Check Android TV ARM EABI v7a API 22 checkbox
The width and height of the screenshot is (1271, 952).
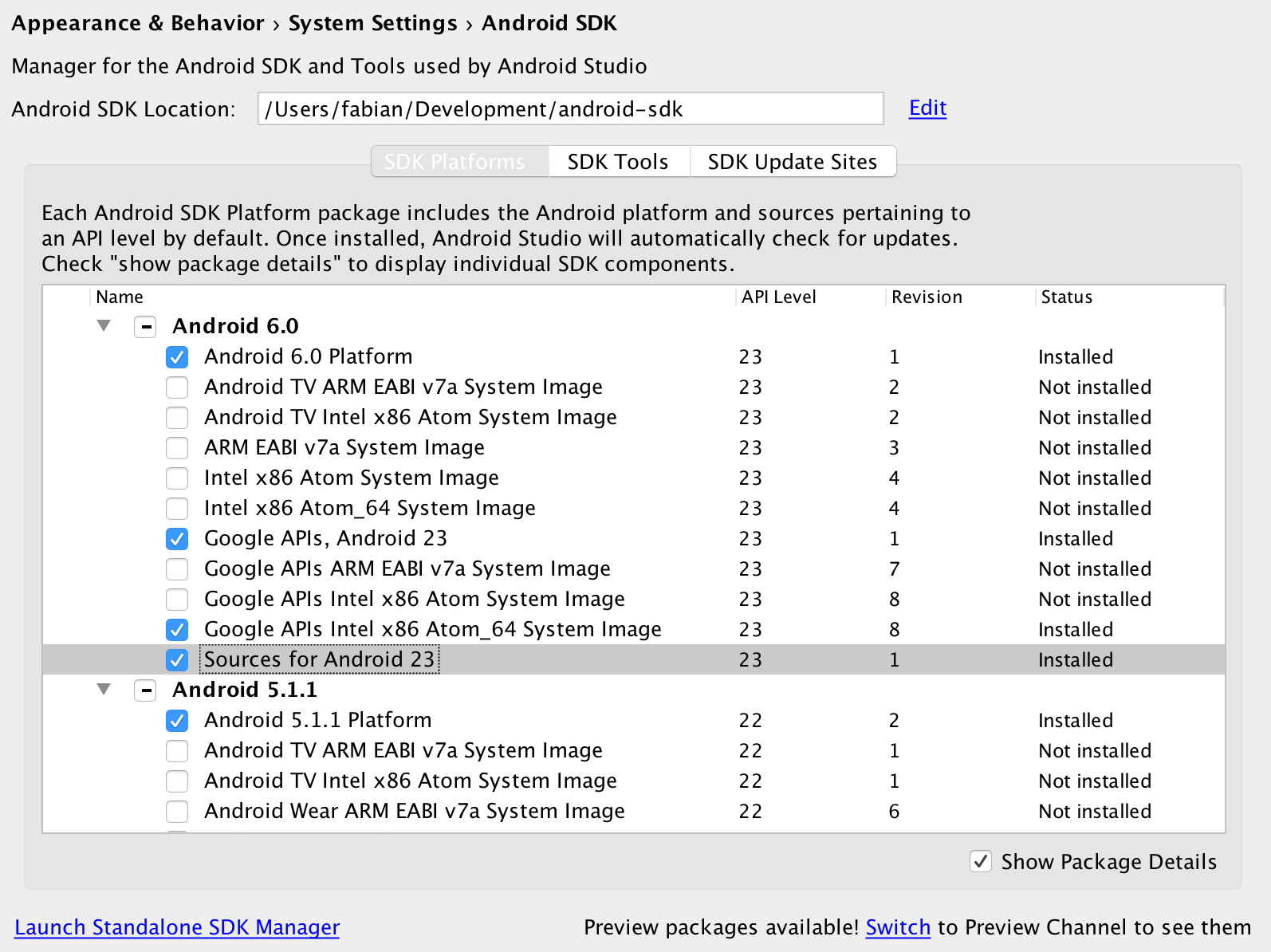(177, 751)
